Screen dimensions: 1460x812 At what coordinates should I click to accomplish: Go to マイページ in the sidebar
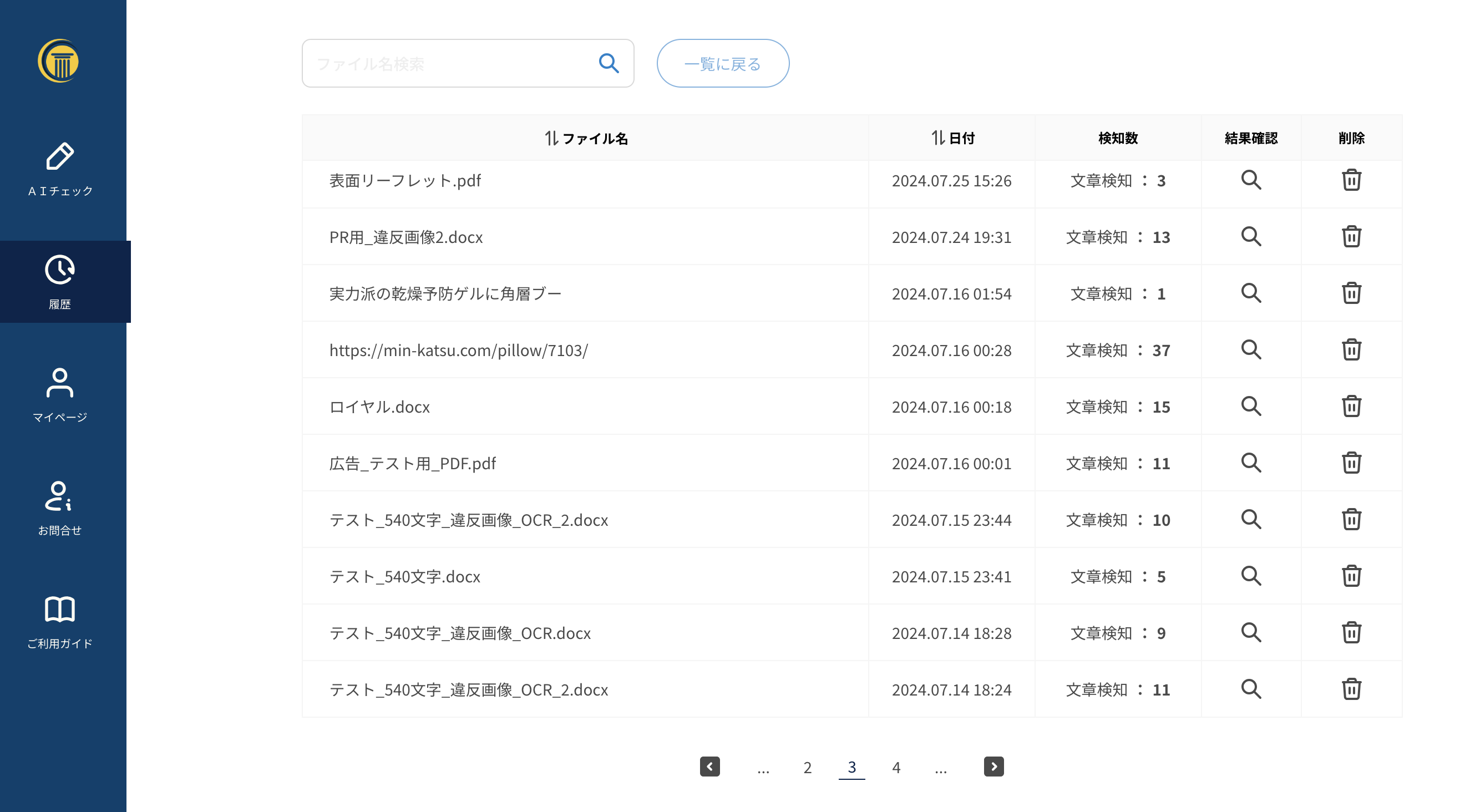[60, 395]
